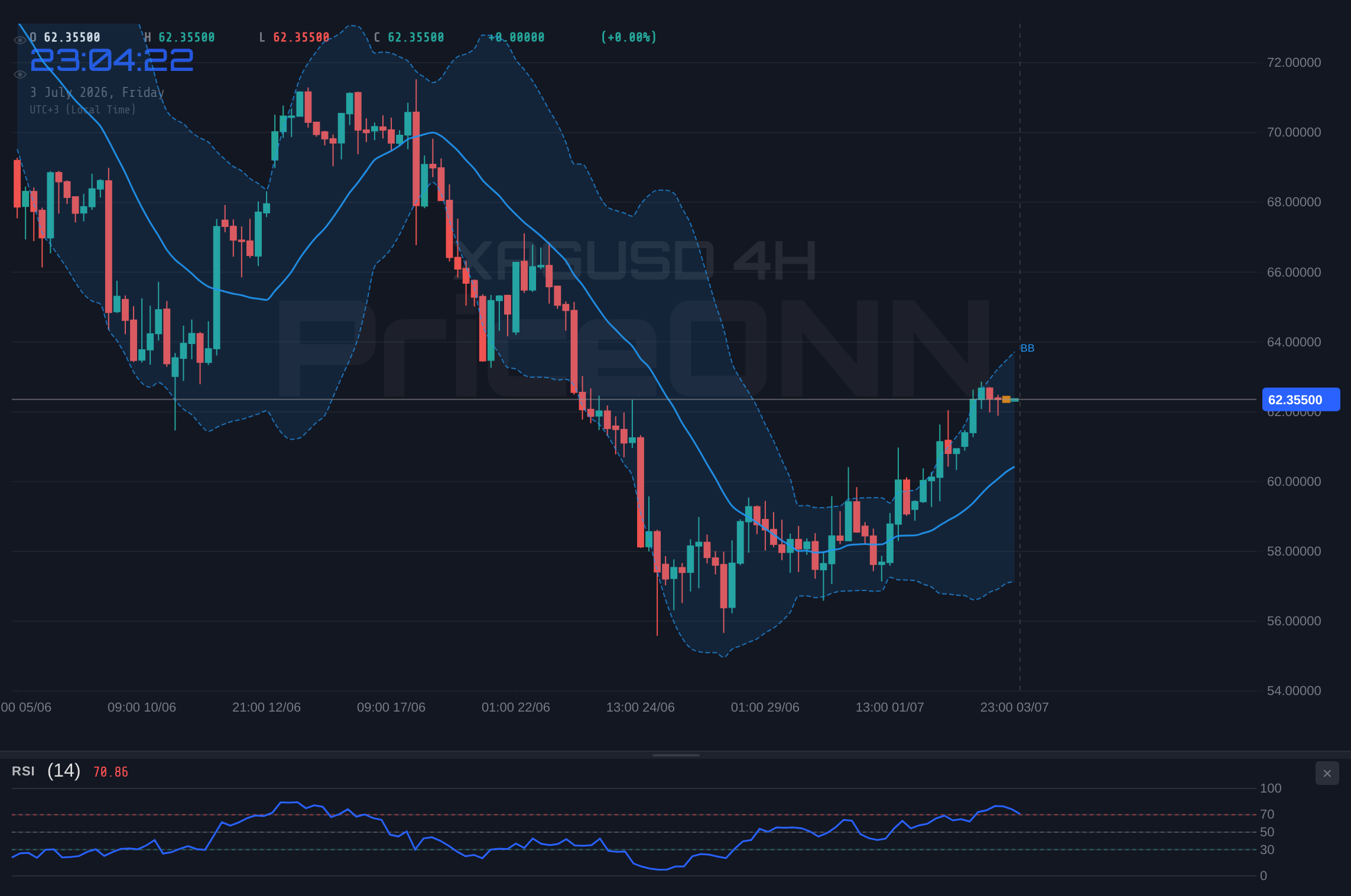
Task: Toggle the eye icon left of the clock
Action: 20,74
